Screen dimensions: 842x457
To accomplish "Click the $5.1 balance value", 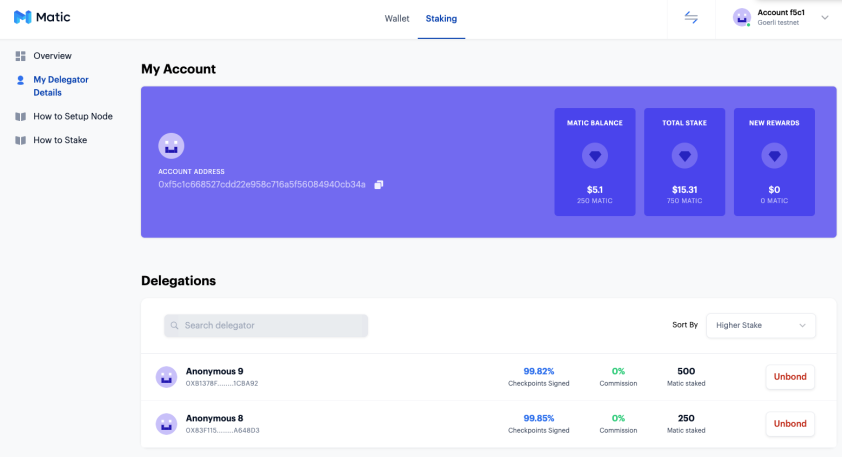I will click(x=595, y=190).
